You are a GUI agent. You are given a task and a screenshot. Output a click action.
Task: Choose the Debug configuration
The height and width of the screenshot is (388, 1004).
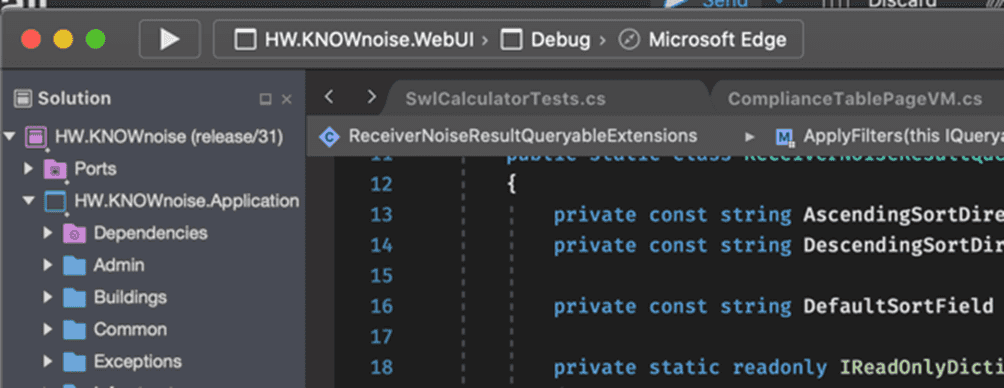tap(546, 40)
